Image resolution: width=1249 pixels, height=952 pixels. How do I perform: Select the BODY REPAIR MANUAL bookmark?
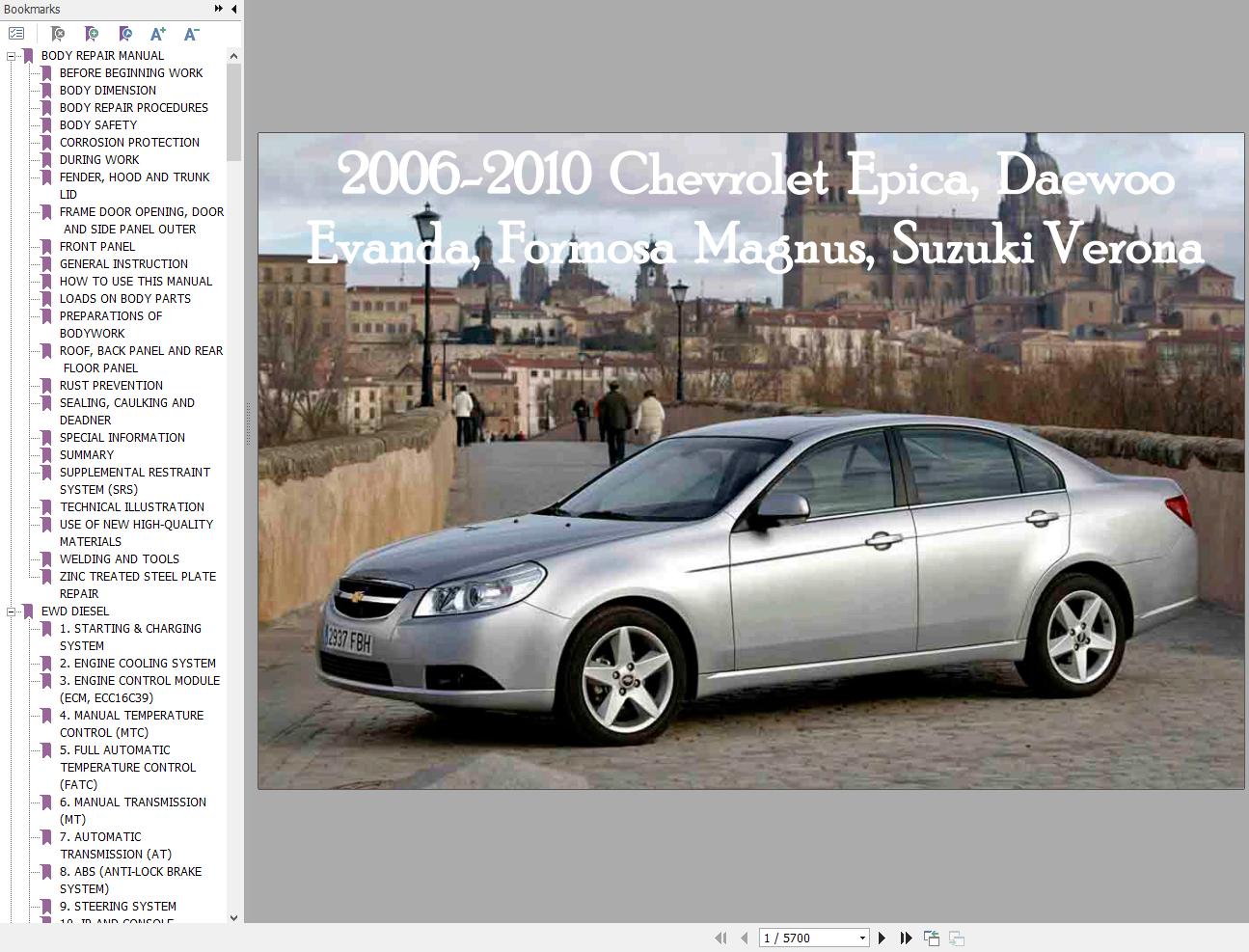[102, 56]
